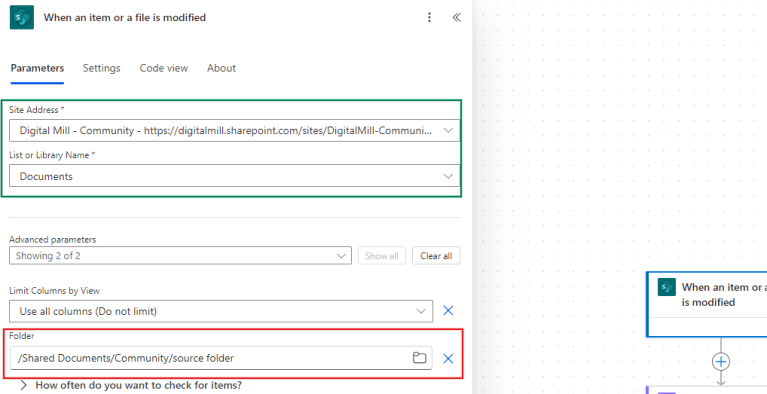767x394 pixels.
Task: Click the SharePoint icon in the panel header
Action: (x=22, y=18)
